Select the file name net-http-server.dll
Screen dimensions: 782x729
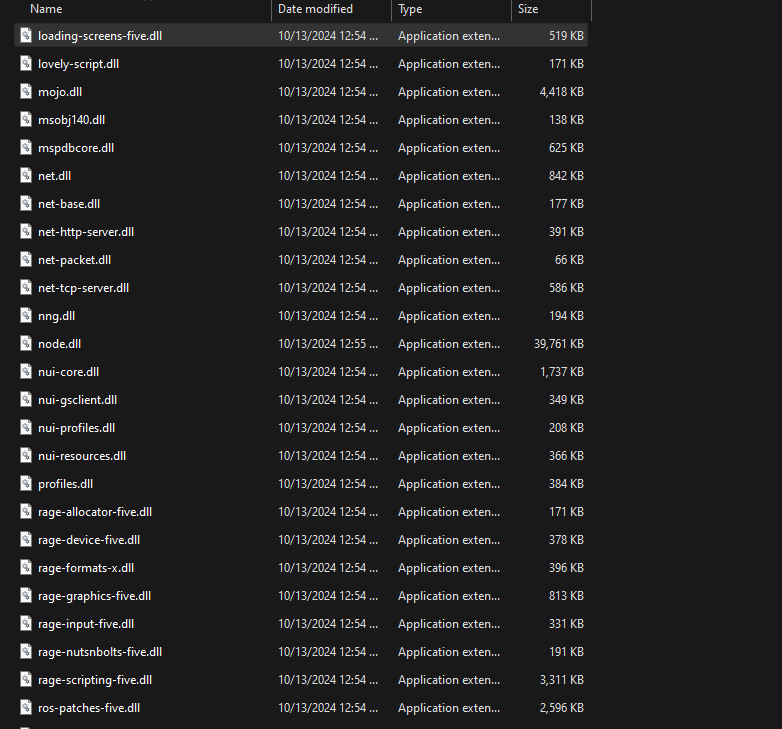click(86, 232)
